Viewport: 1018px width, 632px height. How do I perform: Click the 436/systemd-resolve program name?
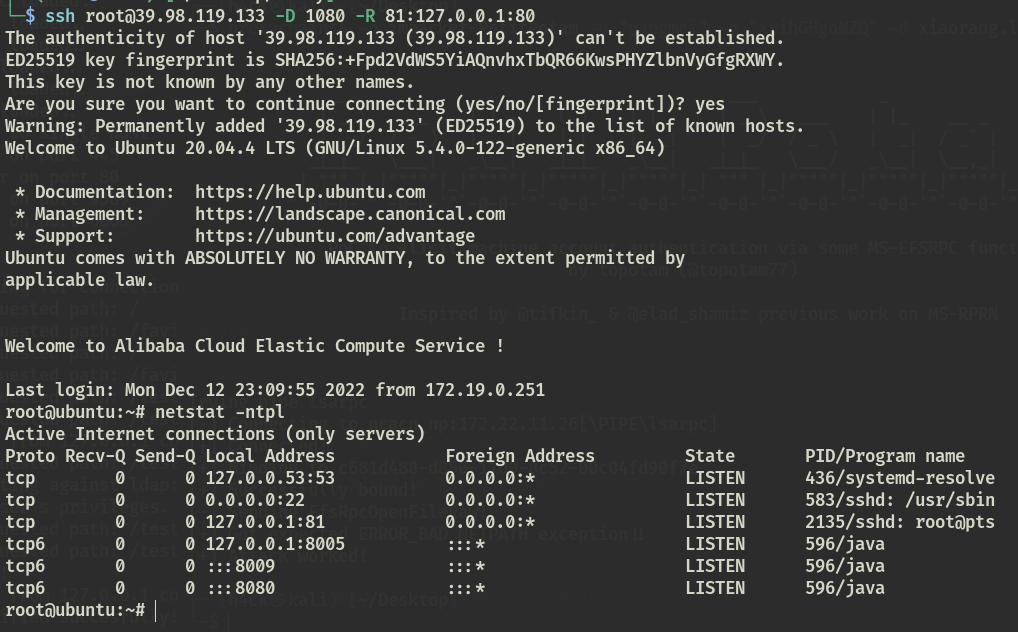900,479
